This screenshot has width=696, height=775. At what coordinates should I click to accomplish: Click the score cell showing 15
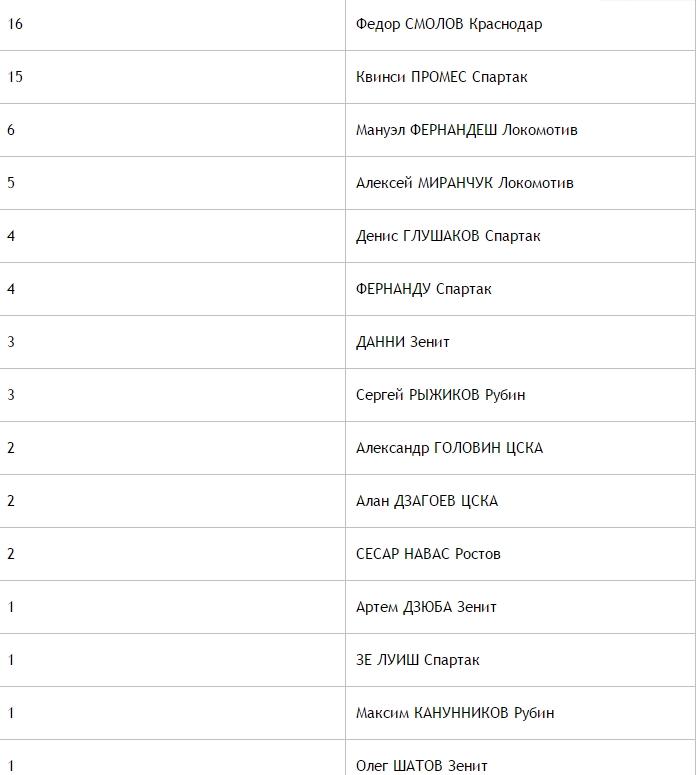pyautogui.click(x=173, y=77)
